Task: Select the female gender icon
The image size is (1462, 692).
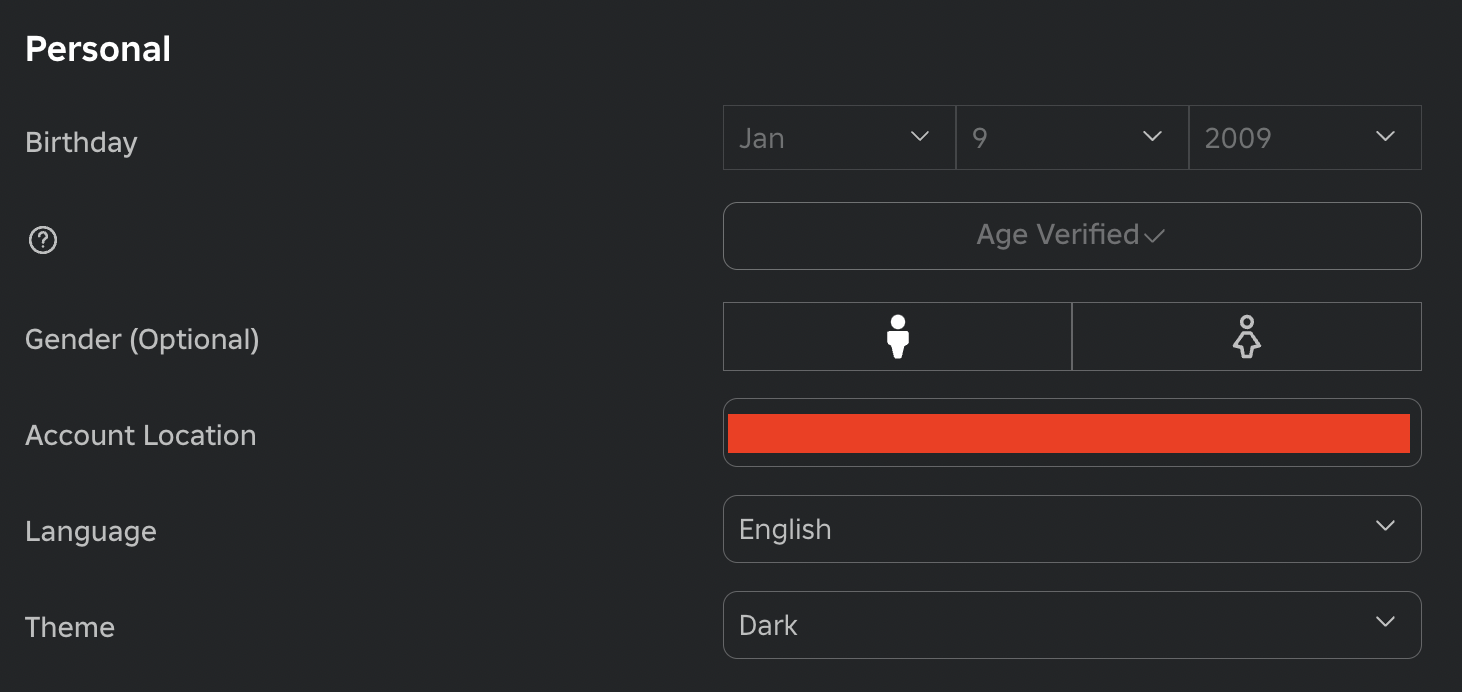Action: pos(1246,337)
